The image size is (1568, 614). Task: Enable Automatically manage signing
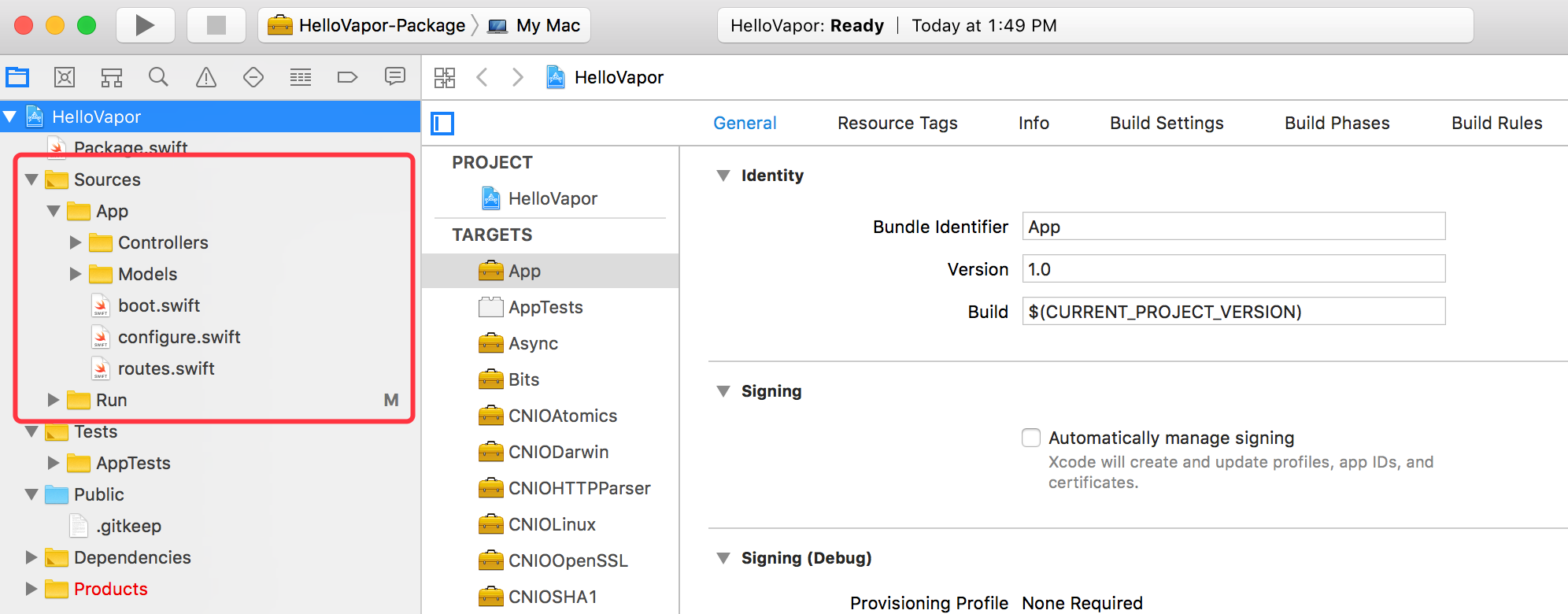[1031, 438]
